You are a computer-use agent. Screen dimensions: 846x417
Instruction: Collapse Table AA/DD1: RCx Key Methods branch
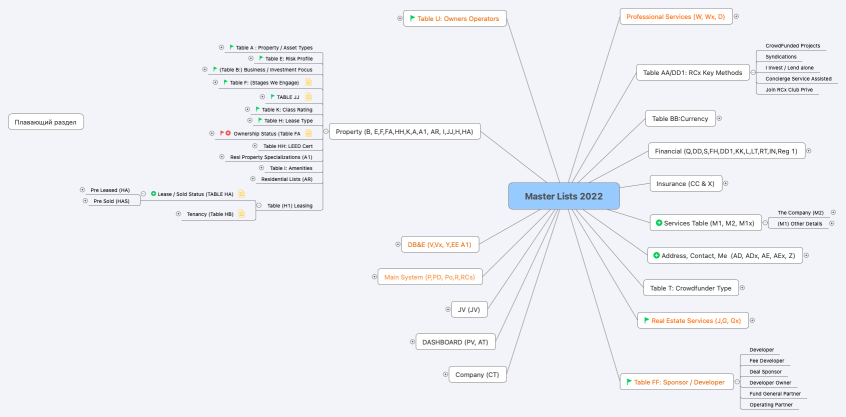753,72
